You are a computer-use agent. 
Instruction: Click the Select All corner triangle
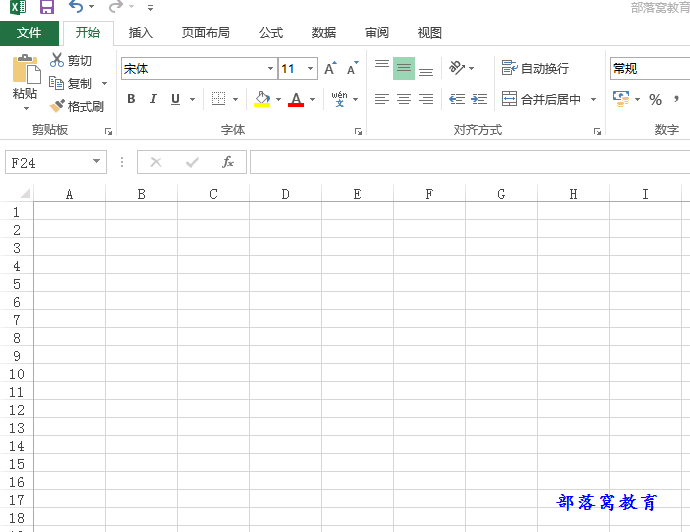click(25, 193)
